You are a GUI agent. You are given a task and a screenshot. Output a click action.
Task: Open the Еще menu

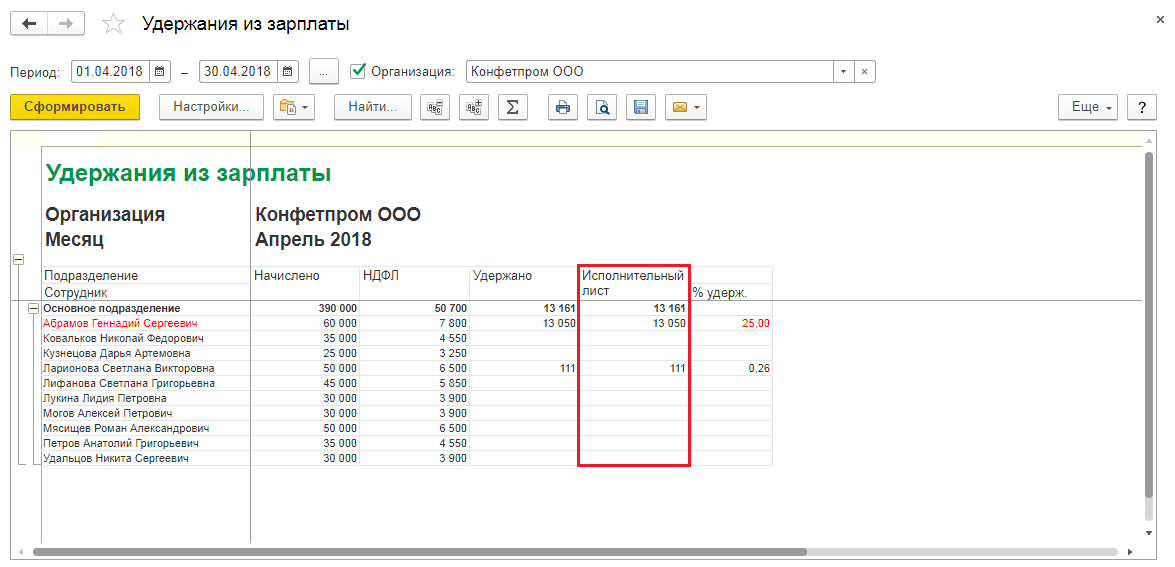tap(1088, 107)
